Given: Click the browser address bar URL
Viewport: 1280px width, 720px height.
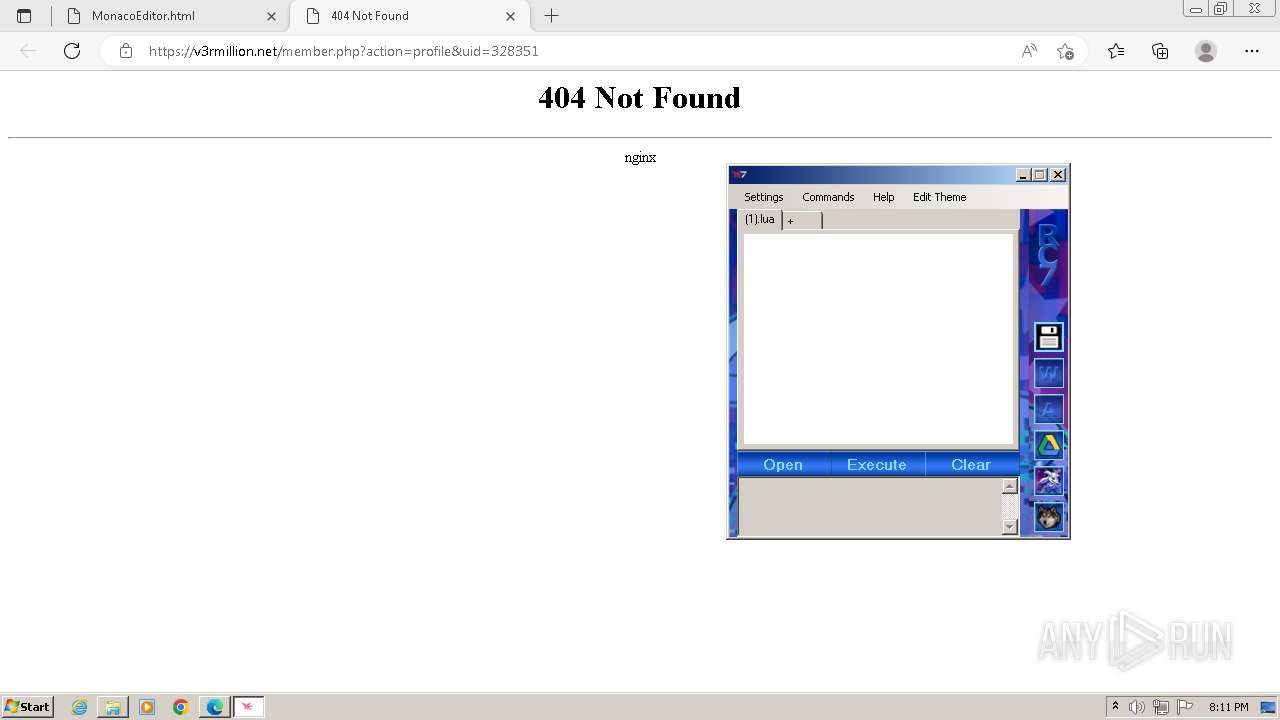Looking at the screenshot, I should pyautogui.click(x=343, y=51).
